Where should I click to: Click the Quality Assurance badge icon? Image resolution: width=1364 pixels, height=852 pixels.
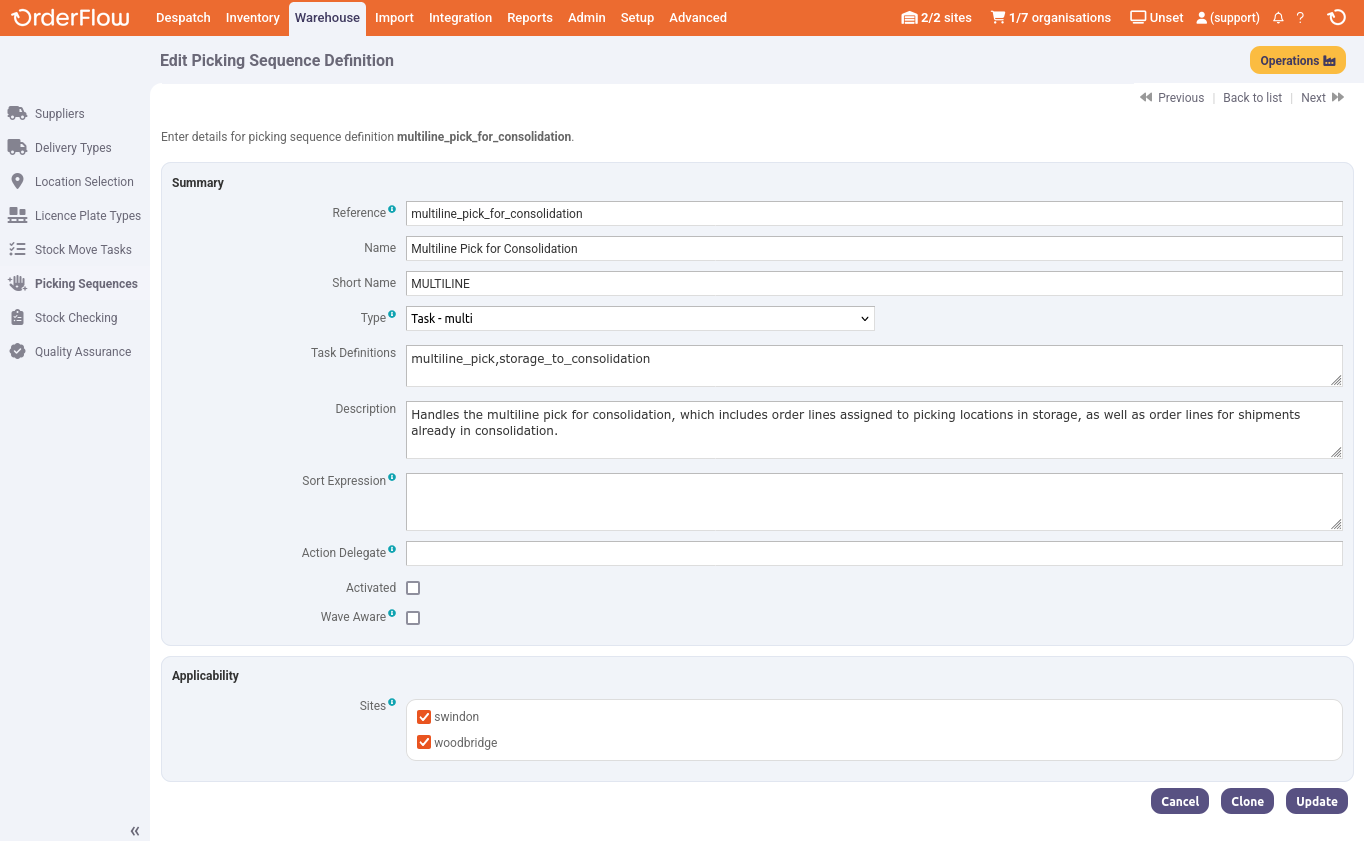[x=17, y=351]
